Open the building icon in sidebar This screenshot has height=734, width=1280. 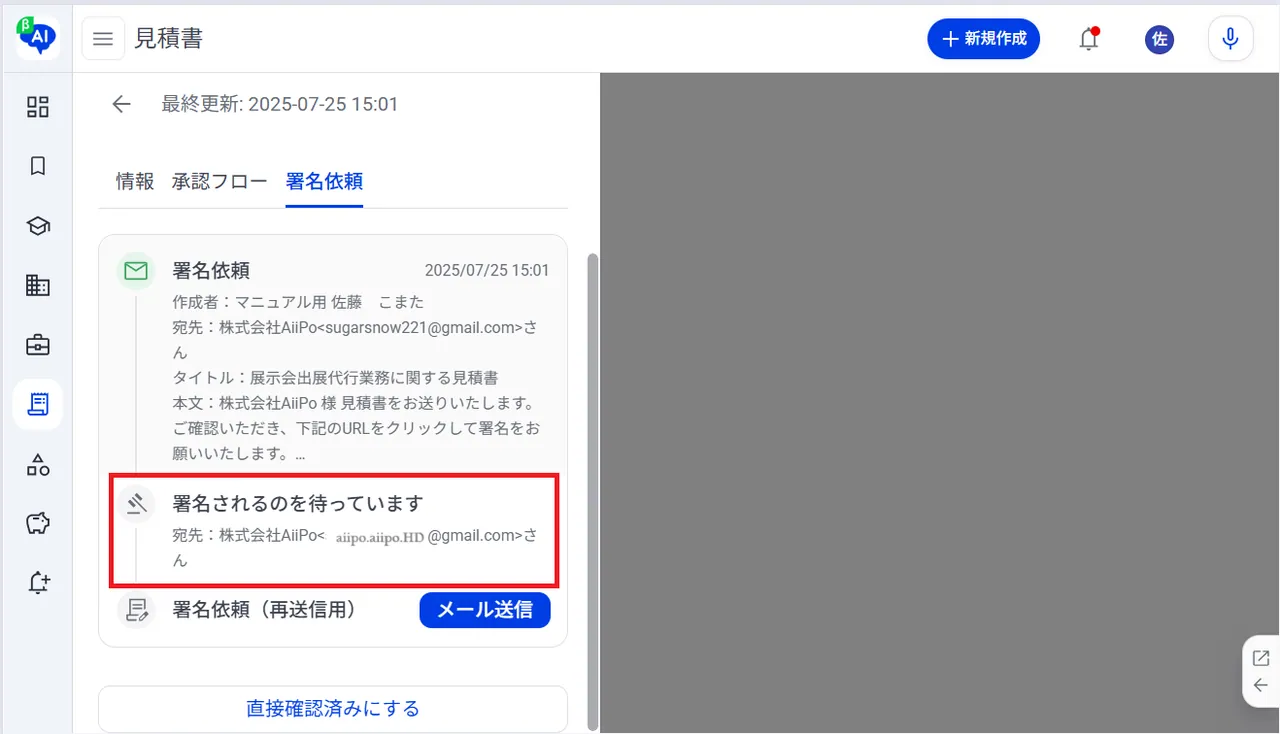38,285
